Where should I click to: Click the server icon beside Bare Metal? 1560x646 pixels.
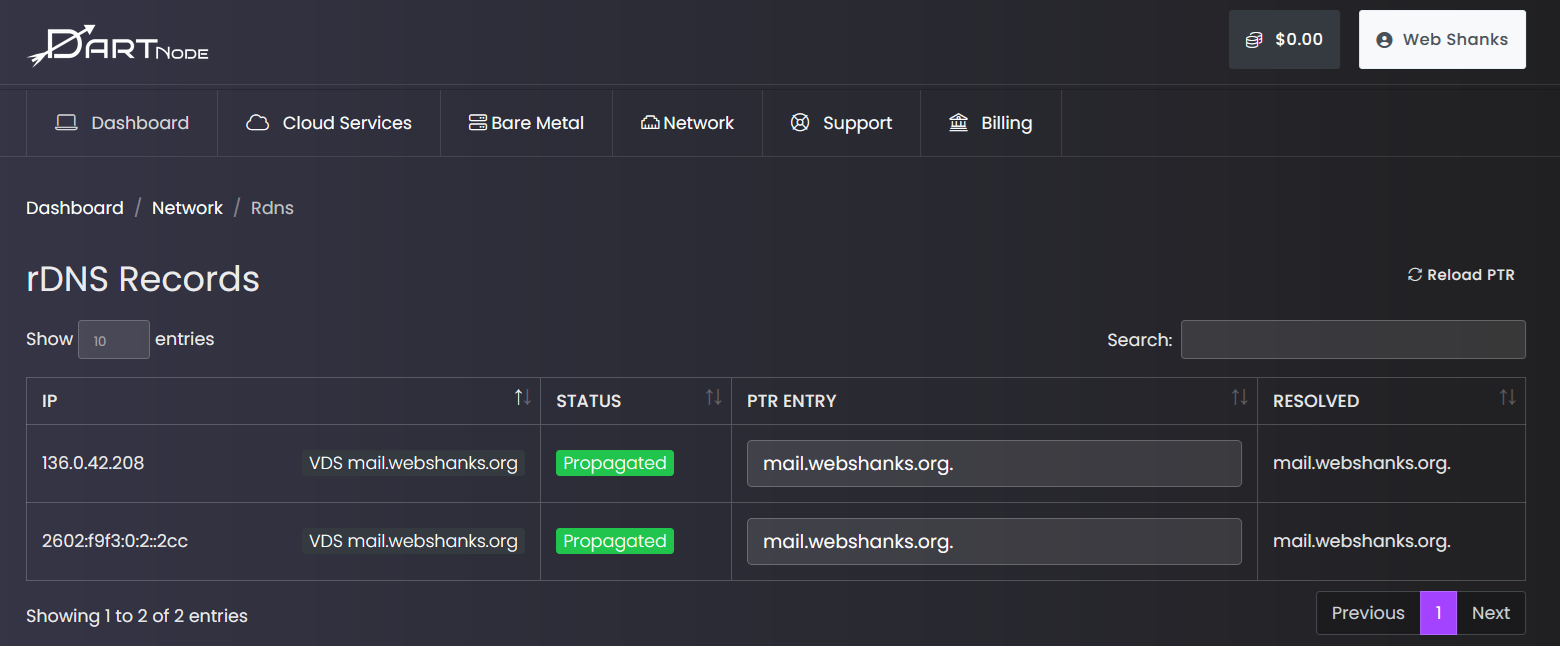478,123
